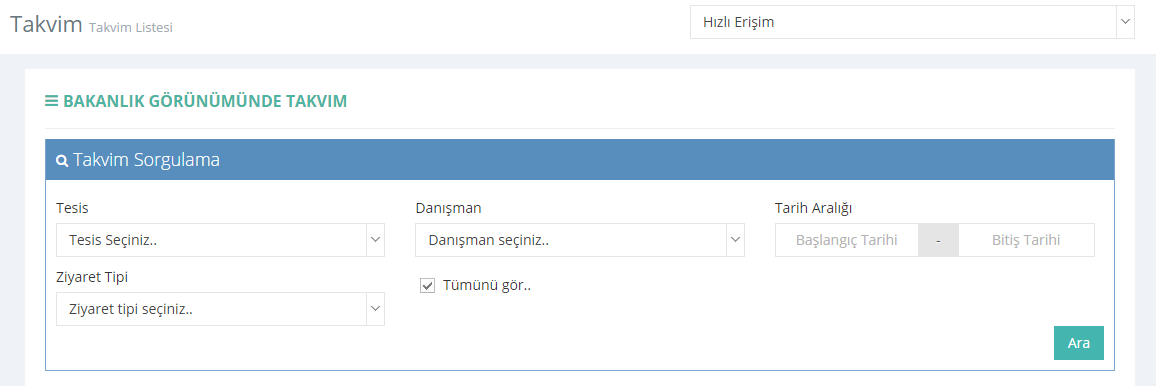Open the Ziyaret tipi seçiniz.. dropdown

[220, 309]
